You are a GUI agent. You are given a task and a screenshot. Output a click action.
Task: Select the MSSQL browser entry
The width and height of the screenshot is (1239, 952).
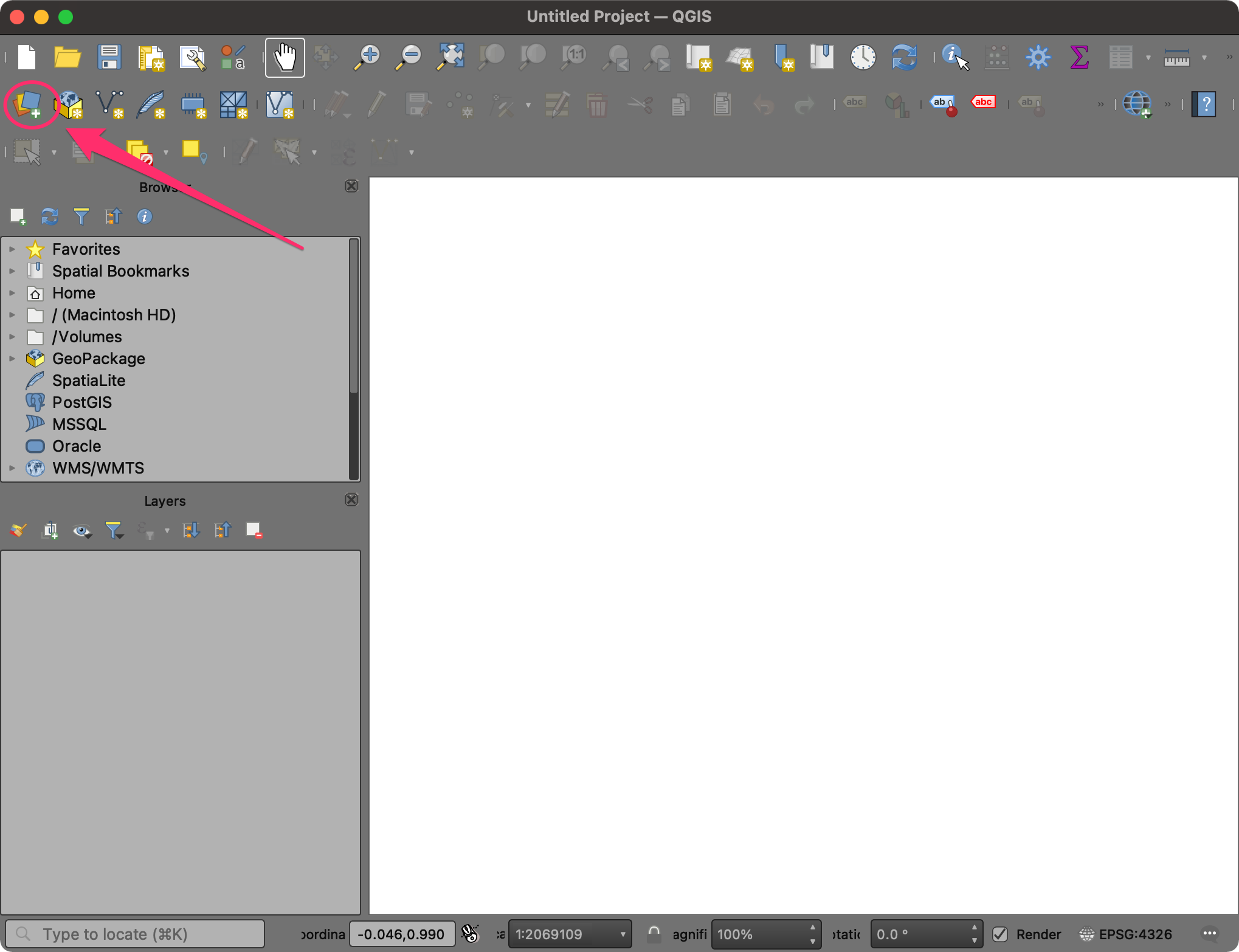coord(79,424)
